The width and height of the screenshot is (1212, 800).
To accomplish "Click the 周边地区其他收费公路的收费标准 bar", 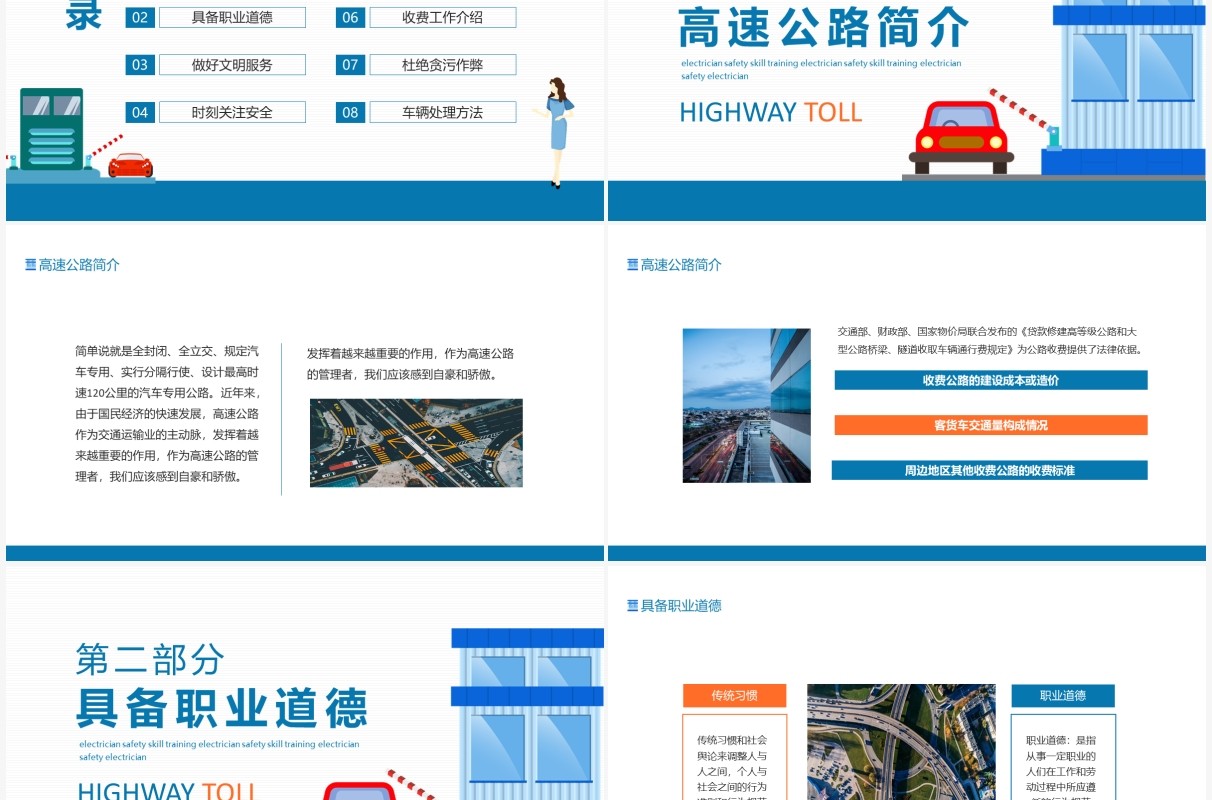I will tap(990, 470).
